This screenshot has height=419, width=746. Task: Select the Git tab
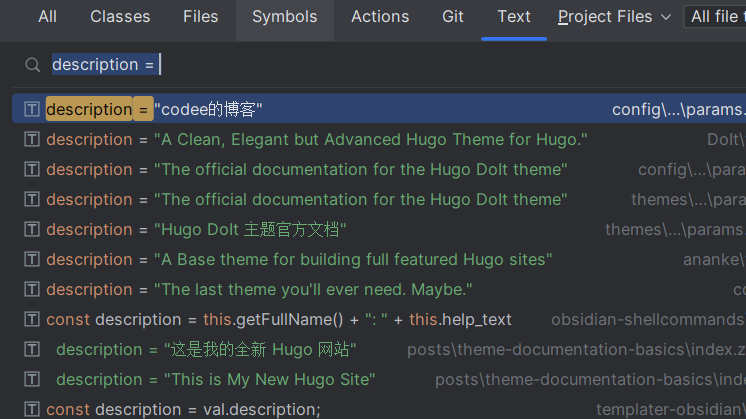[453, 17]
